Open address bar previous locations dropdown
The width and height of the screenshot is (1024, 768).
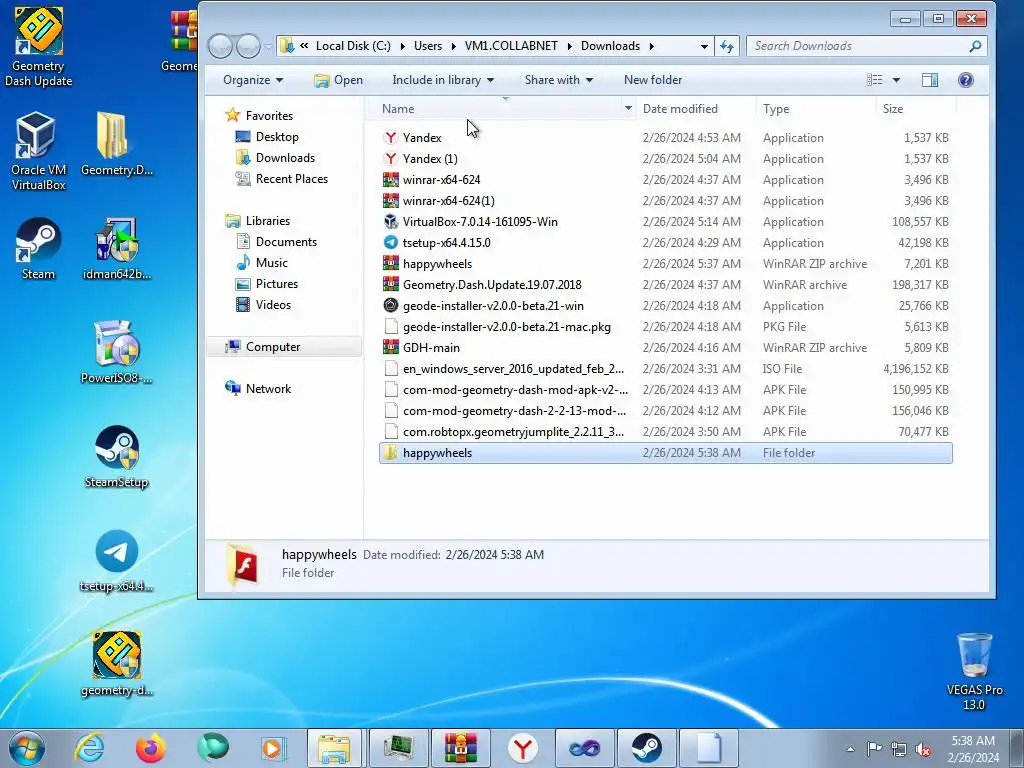coord(704,46)
